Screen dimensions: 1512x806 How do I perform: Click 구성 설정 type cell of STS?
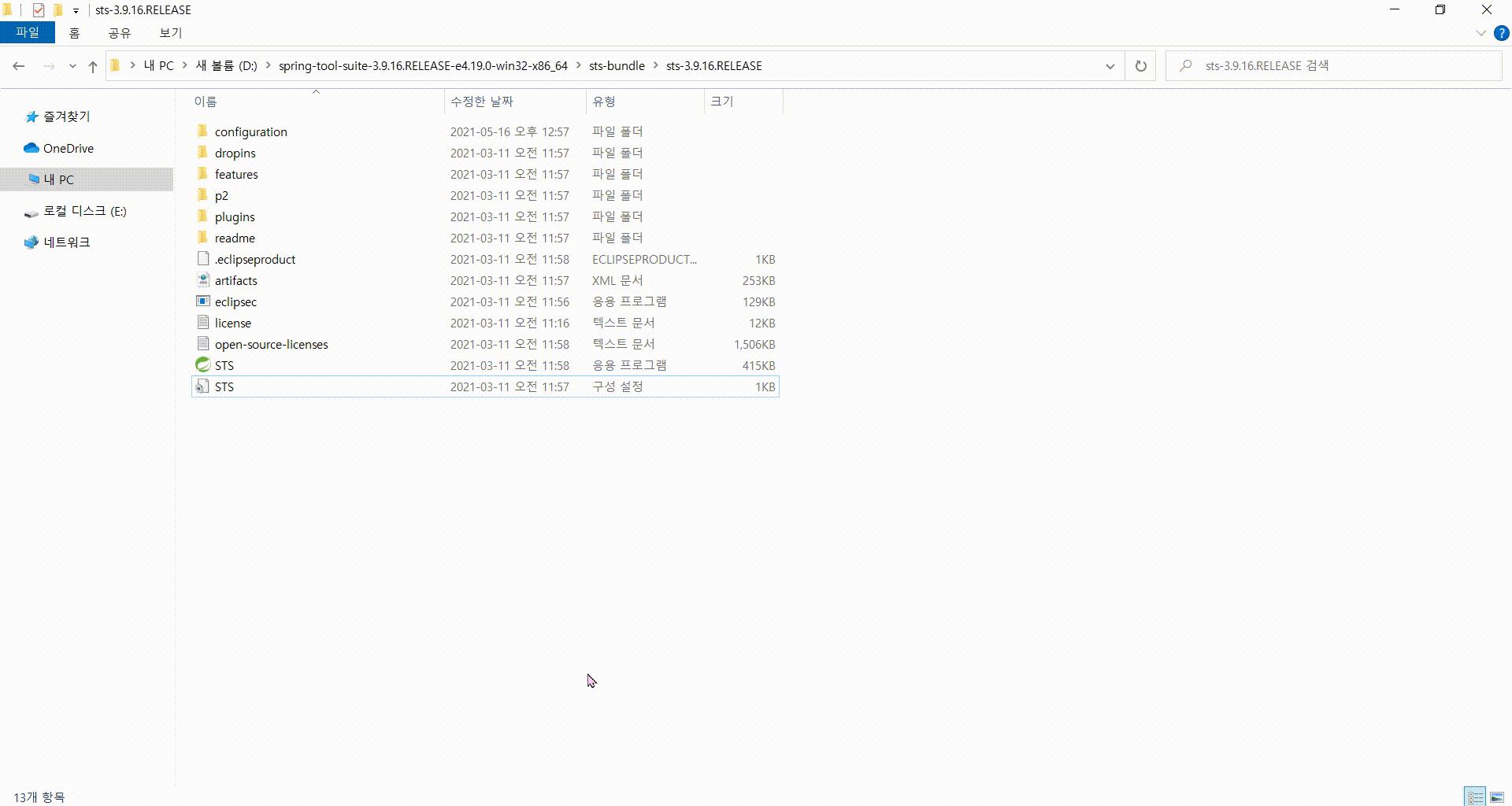617,386
